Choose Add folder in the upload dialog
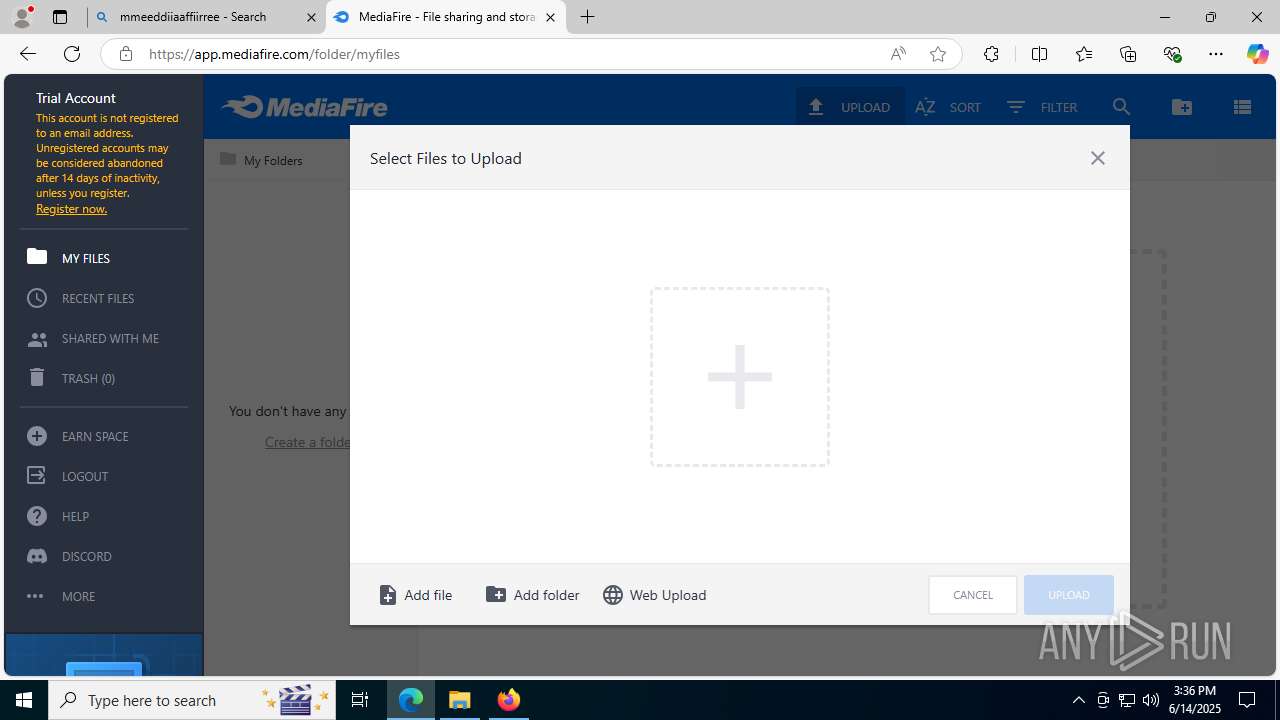Image resolution: width=1280 pixels, height=720 pixels. click(533, 595)
